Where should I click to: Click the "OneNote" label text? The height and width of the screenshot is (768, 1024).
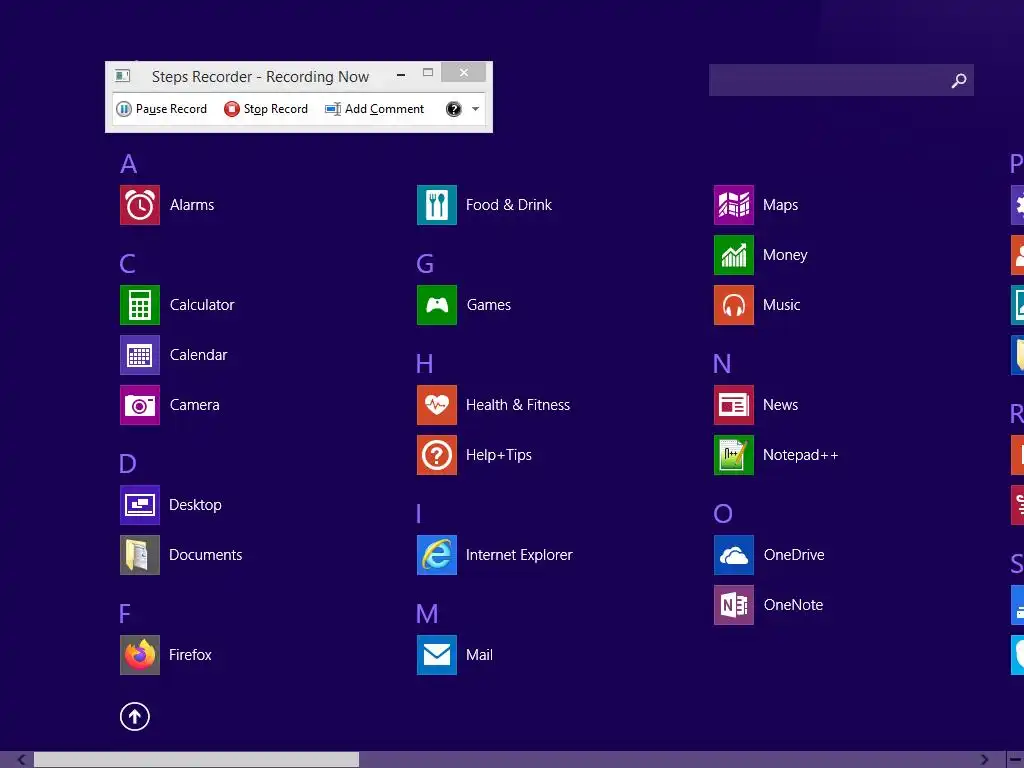(x=793, y=605)
